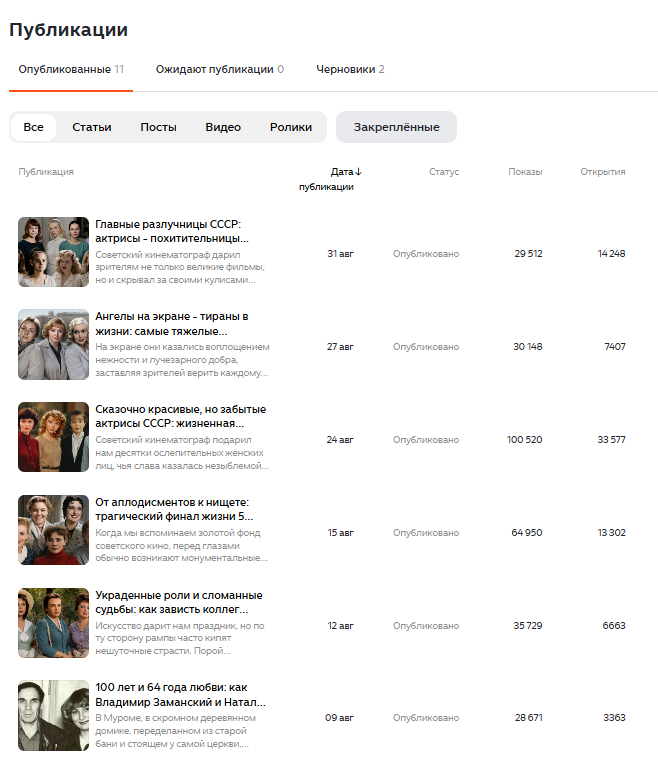The width and height of the screenshot is (658, 760).
Task: Open the Украденные роли article thumbnail
Action: click(54, 623)
